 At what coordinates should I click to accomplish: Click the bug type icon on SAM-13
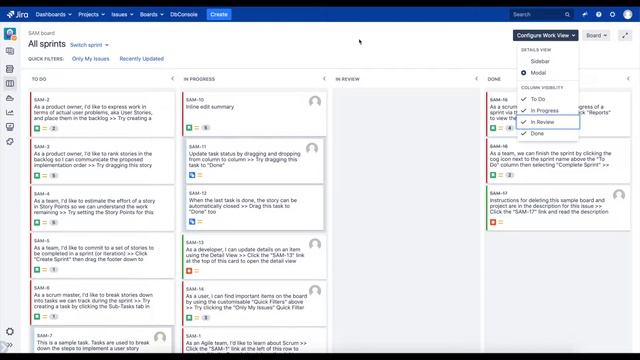[x=189, y=271]
